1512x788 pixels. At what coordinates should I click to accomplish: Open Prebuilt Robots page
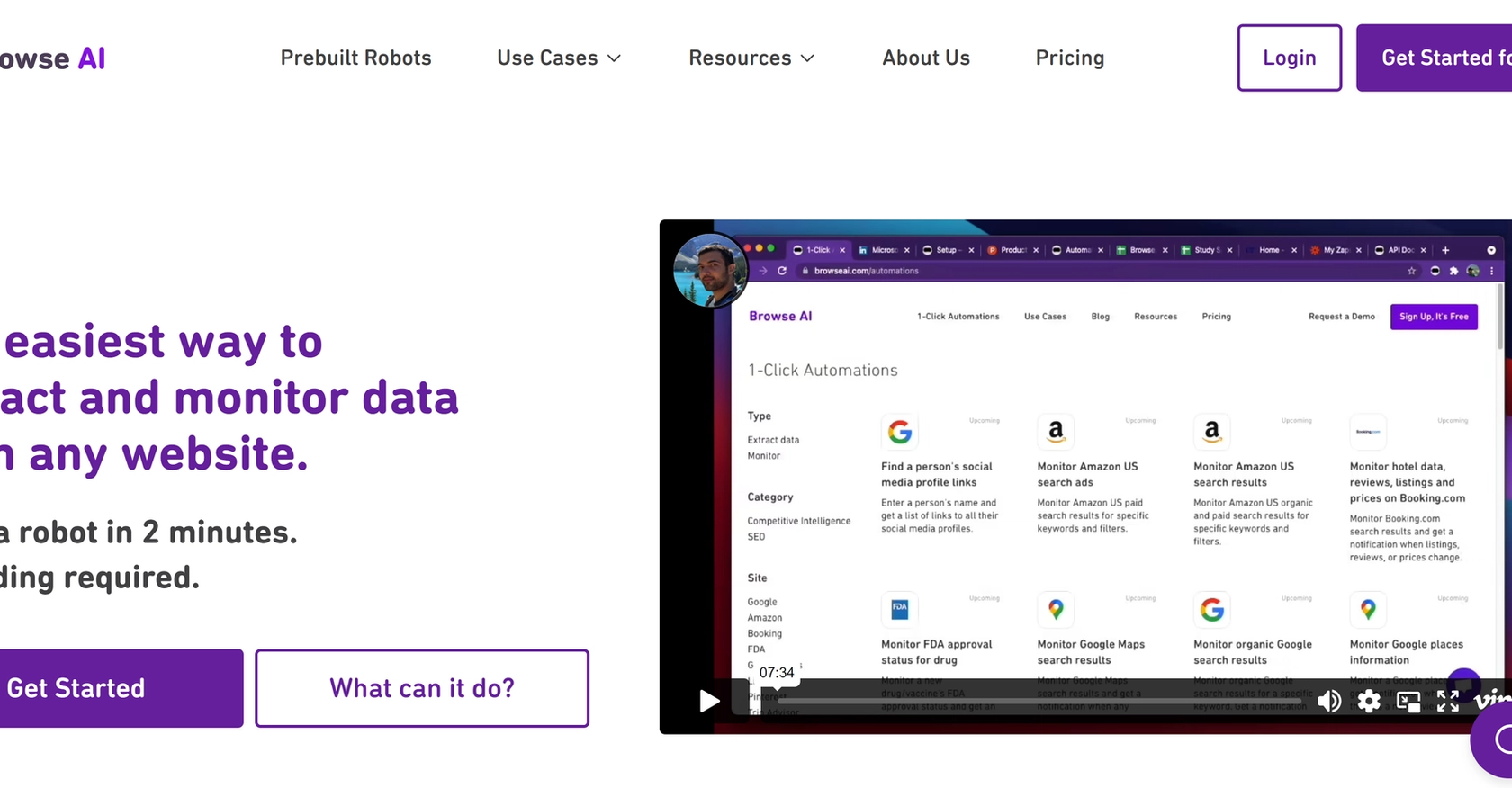pyautogui.click(x=355, y=58)
